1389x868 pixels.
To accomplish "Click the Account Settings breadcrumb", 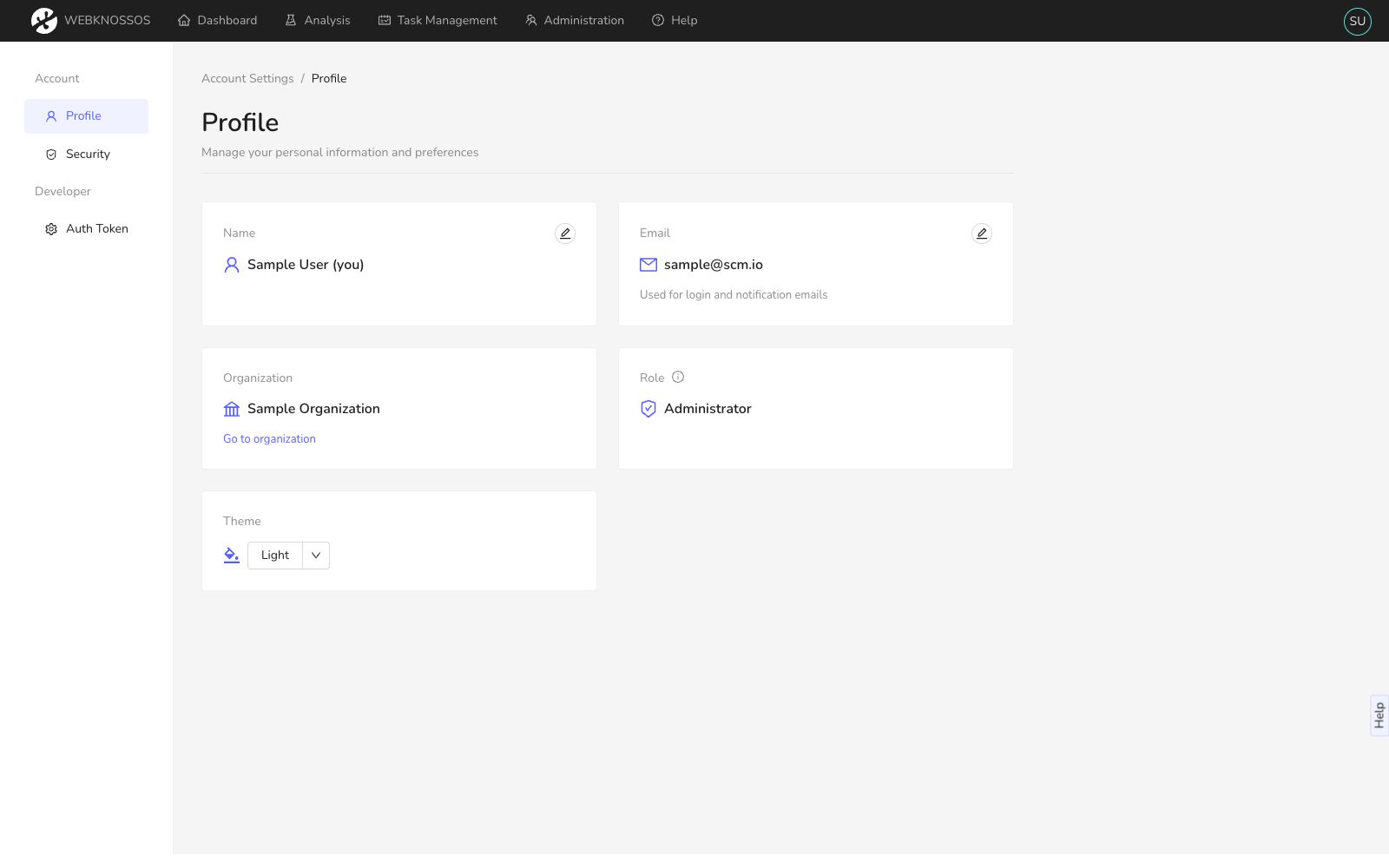I will click(247, 78).
